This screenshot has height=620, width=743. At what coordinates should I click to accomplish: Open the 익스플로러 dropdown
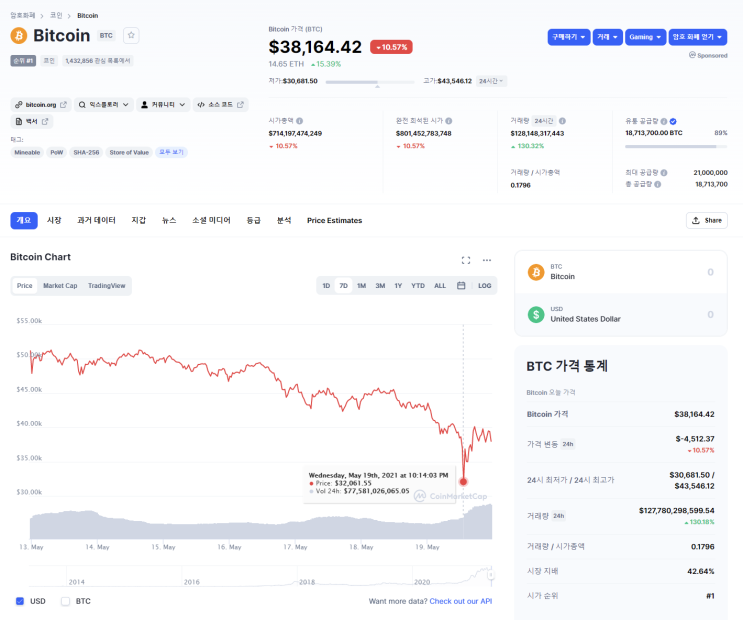click(x=104, y=104)
